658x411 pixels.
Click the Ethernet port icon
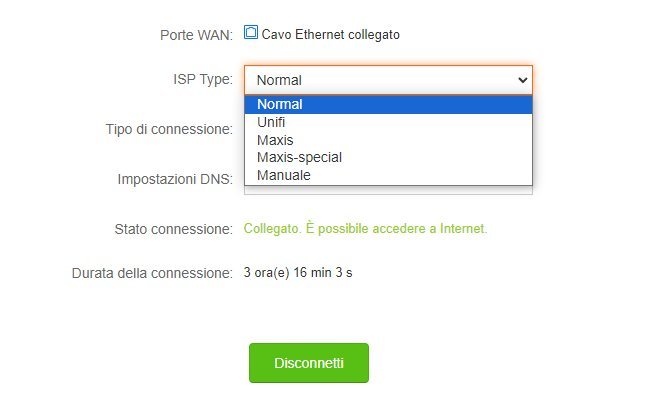[251, 32]
